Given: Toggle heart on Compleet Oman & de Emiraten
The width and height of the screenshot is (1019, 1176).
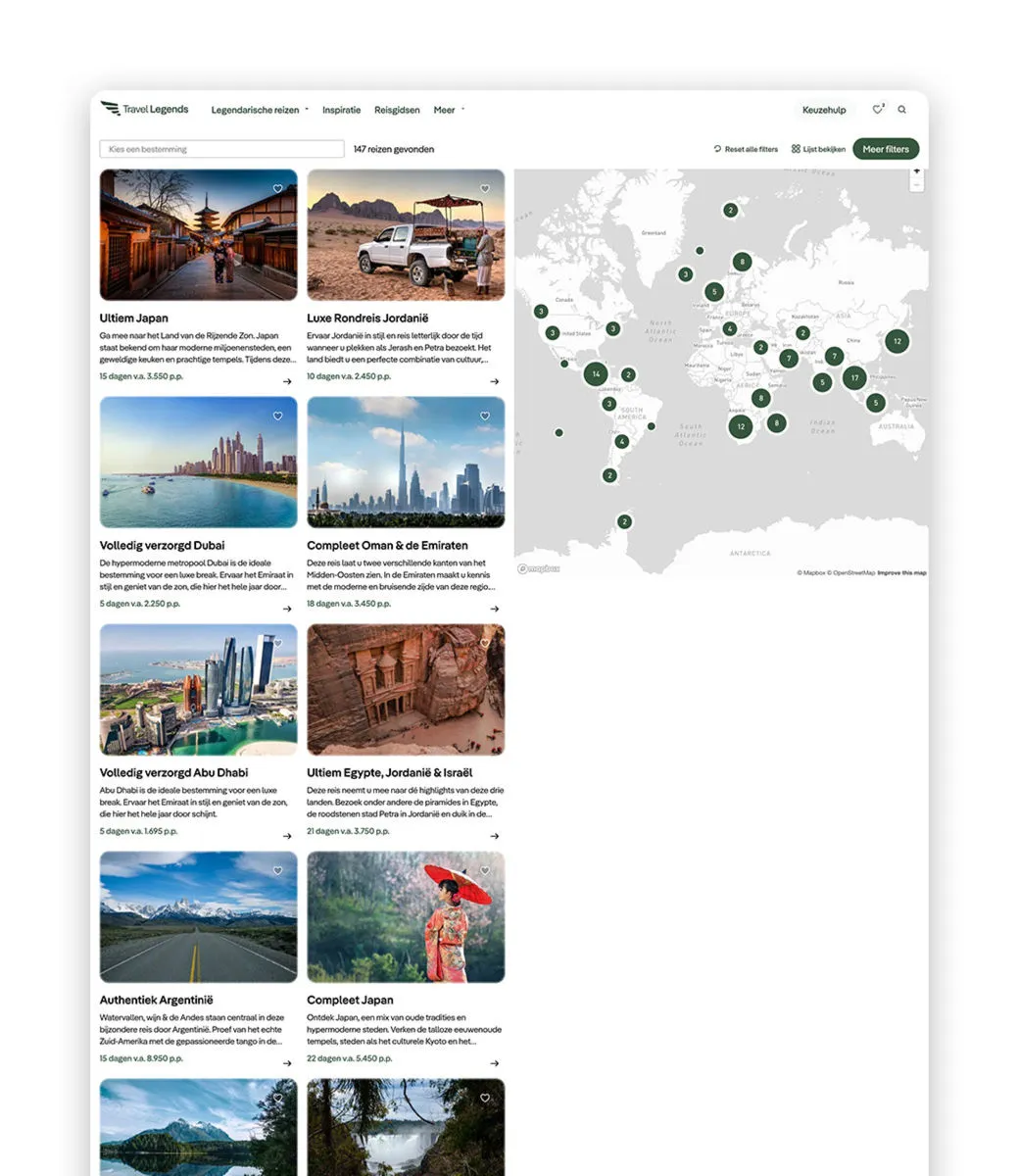Looking at the screenshot, I should pyautogui.click(x=485, y=416).
